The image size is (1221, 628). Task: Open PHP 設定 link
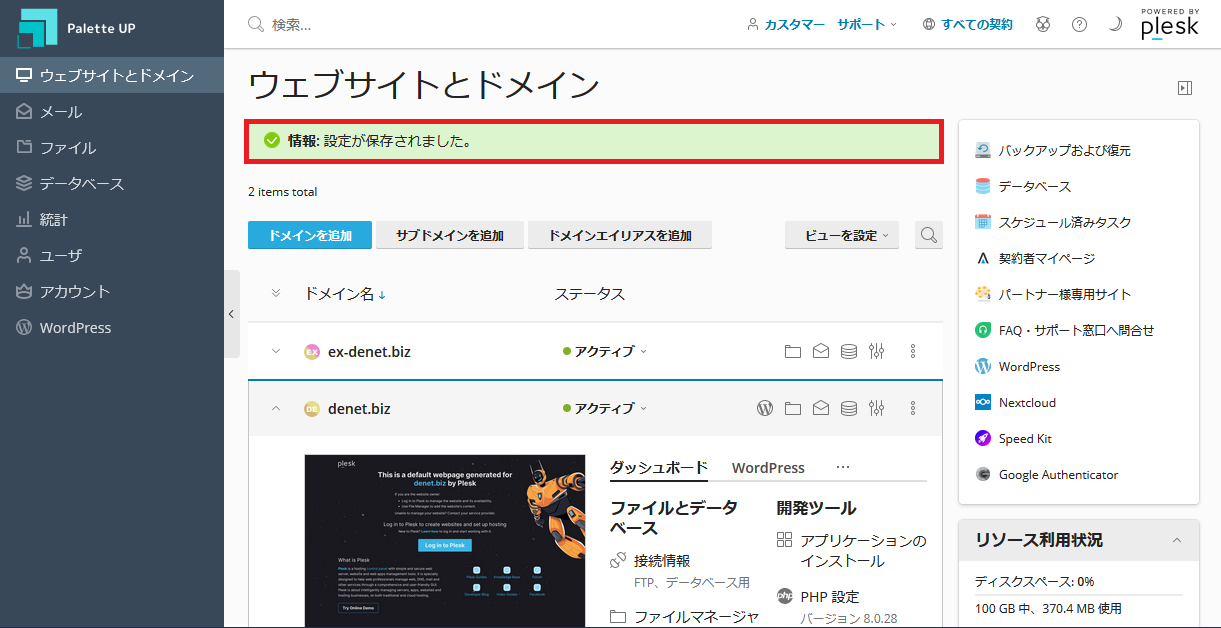click(830, 596)
